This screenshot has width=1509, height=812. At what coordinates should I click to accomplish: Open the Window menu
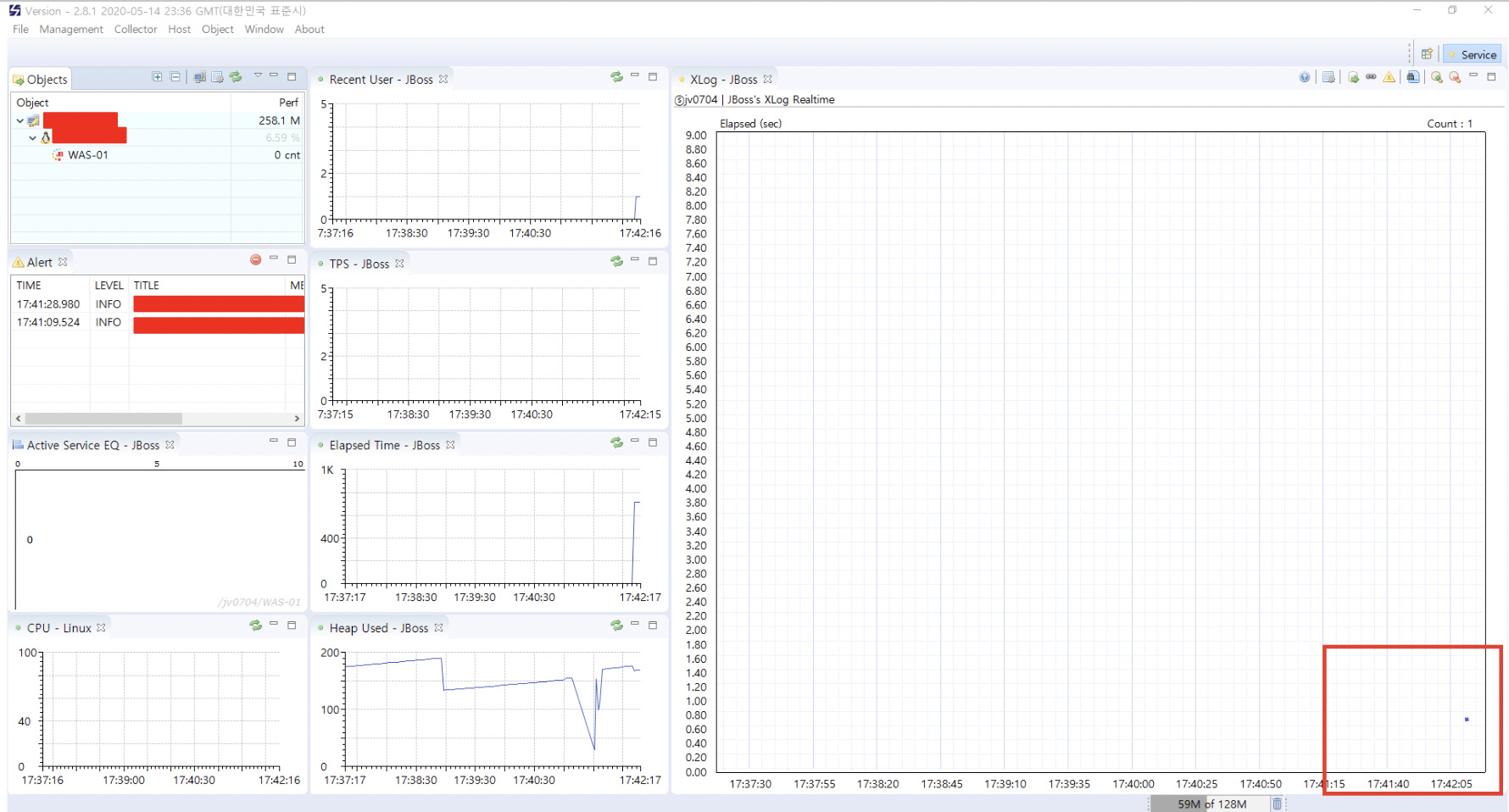pyautogui.click(x=264, y=29)
